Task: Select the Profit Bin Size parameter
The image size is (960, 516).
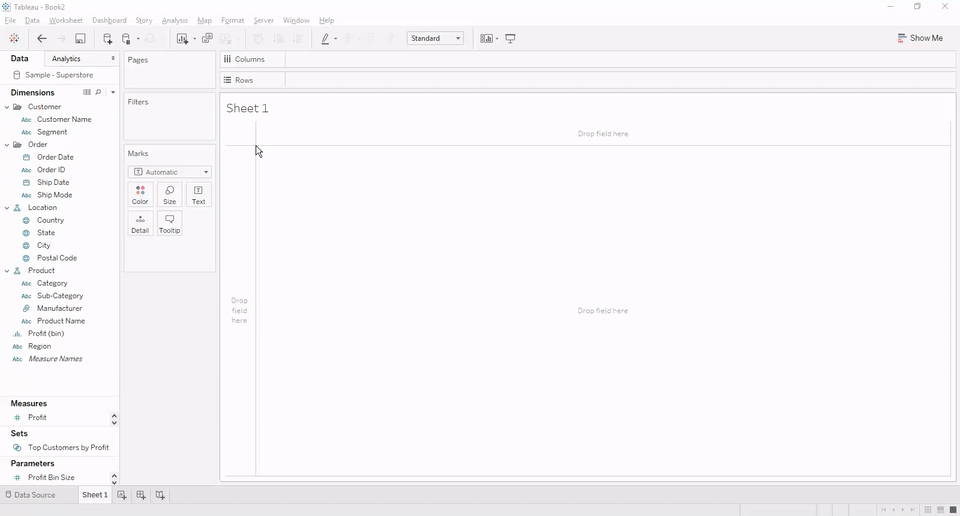Action: coord(51,477)
